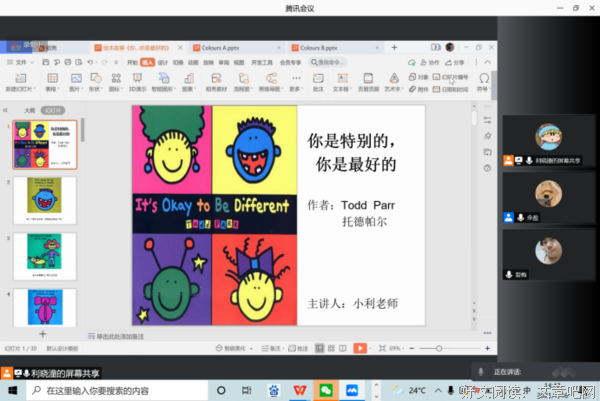Expand the undo history dropdown arrow
Image resolution: width=600 pixels, height=401 pixels.
(96, 62)
